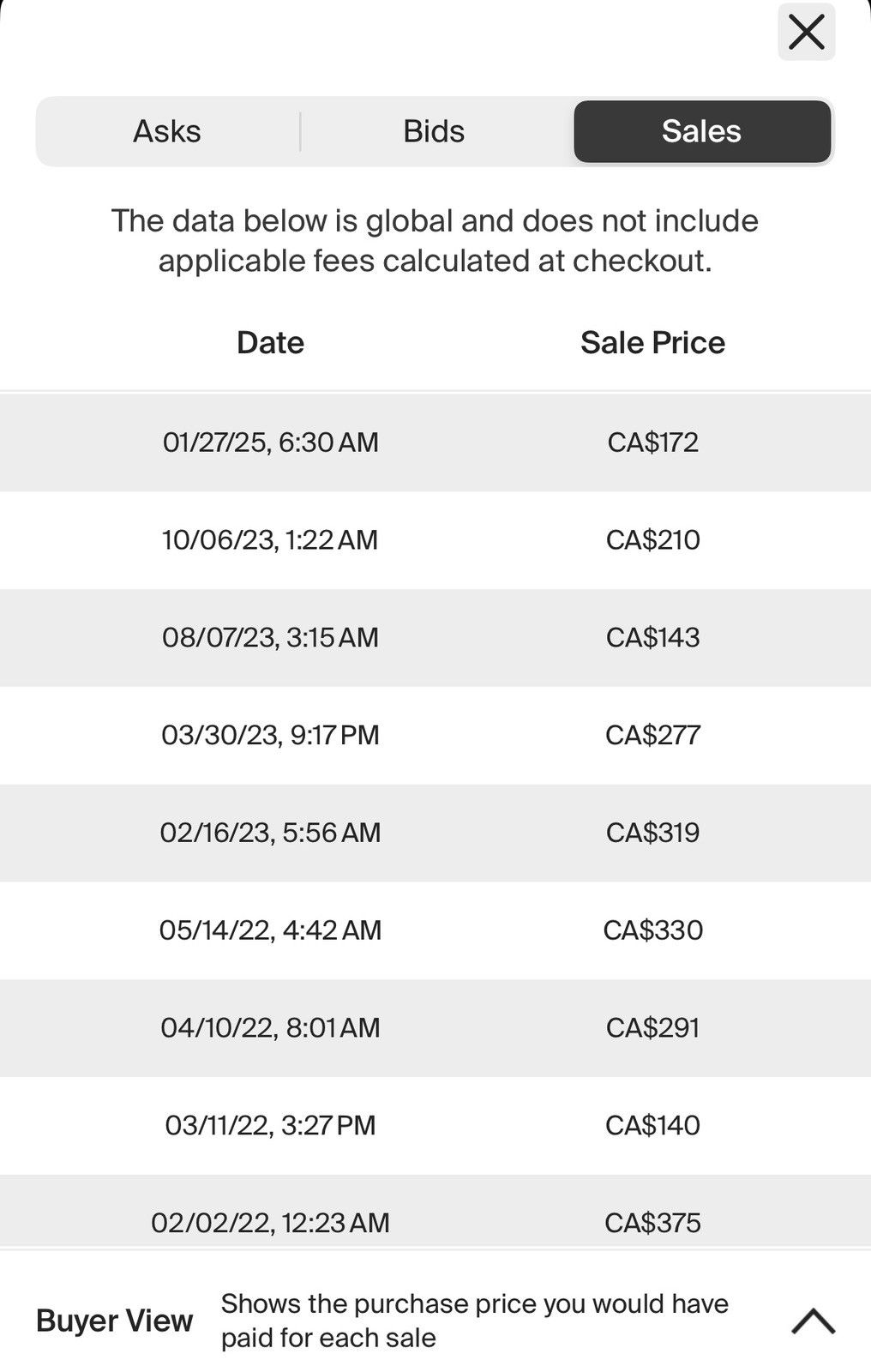The height and width of the screenshot is (1372, 871).
Task: Click the global data disclaimer text
Action: 435,241
